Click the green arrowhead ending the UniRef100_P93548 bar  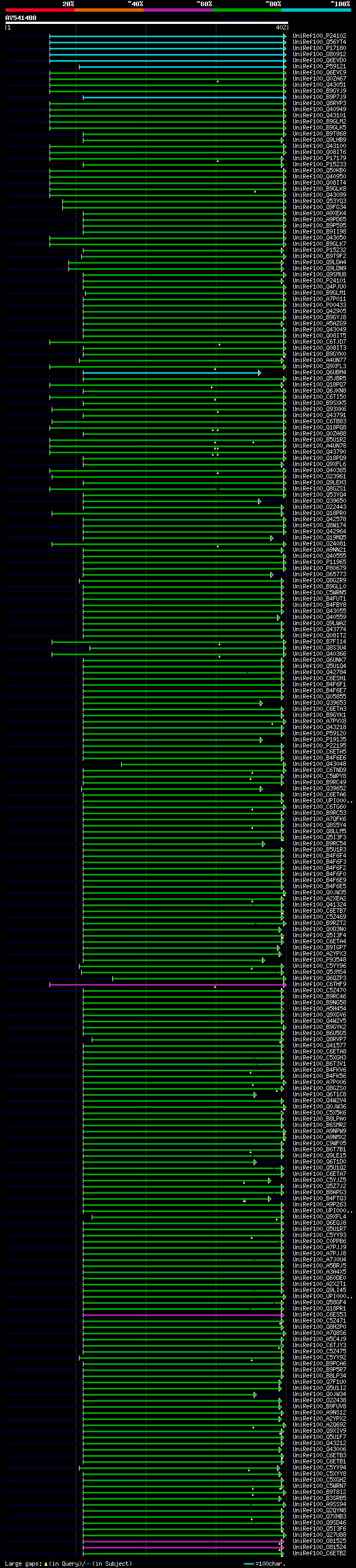[264, 960]
